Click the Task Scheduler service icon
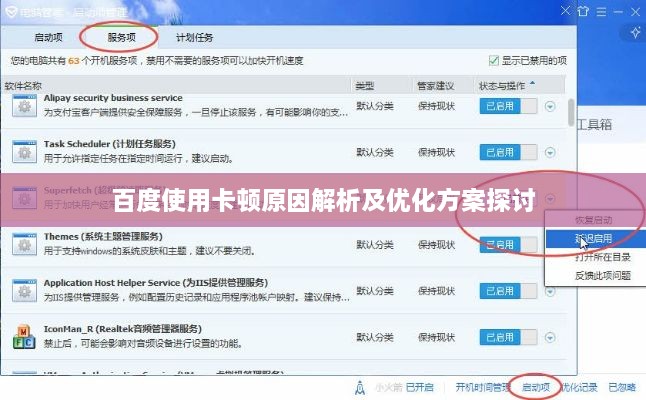Image resolution: width=646 pixels, height=400 pixels. [24, 152]
